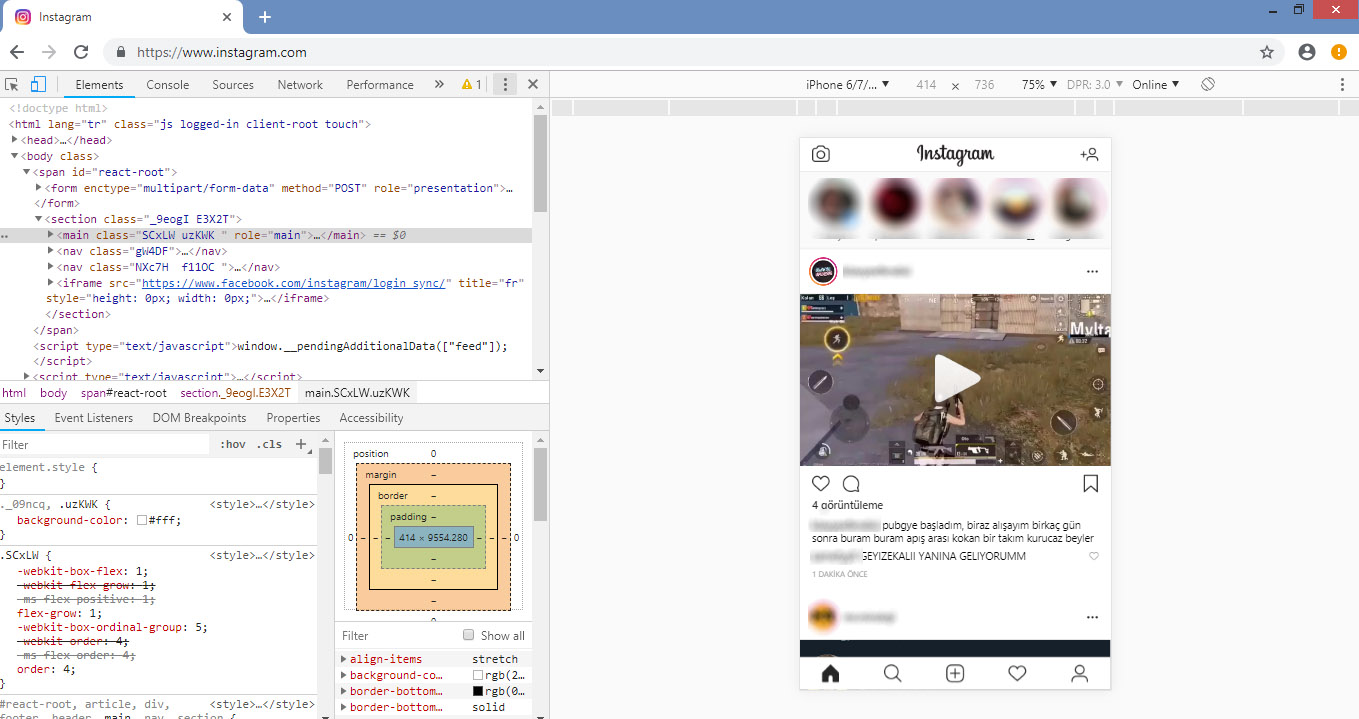Switch to the Console tab
Viewport: 1359px width, 719px height.
(168, 85)
